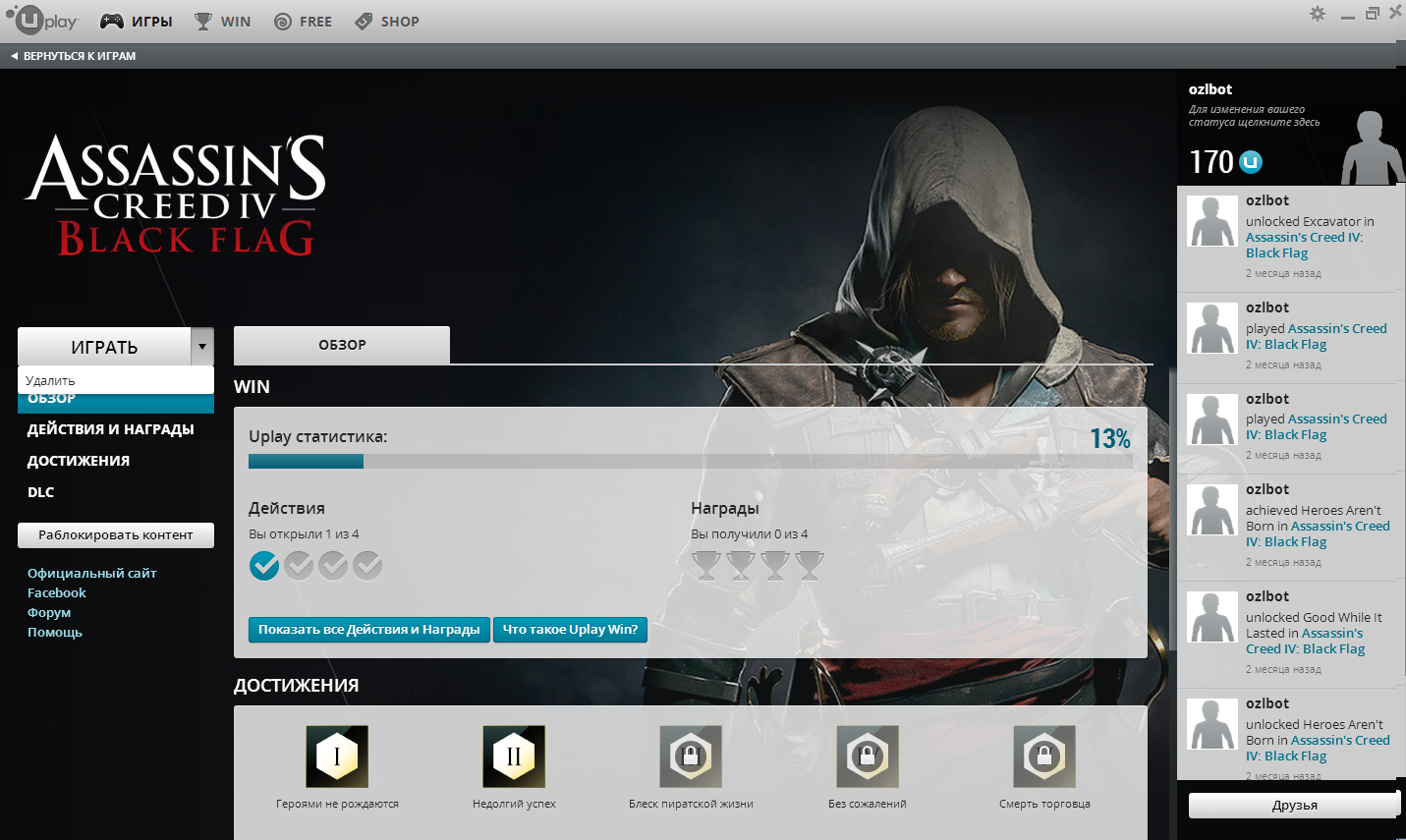Switch to the ОБЗОР tab
The height and width of the screenshot is (840, 1406).
(x=342, y=345)
